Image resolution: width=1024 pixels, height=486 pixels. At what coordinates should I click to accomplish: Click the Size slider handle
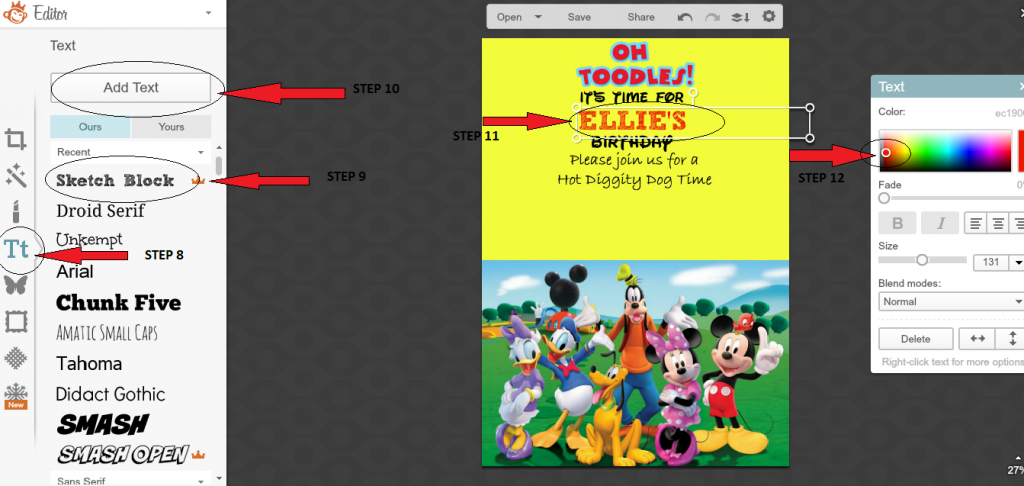click(x=921, y=260)
